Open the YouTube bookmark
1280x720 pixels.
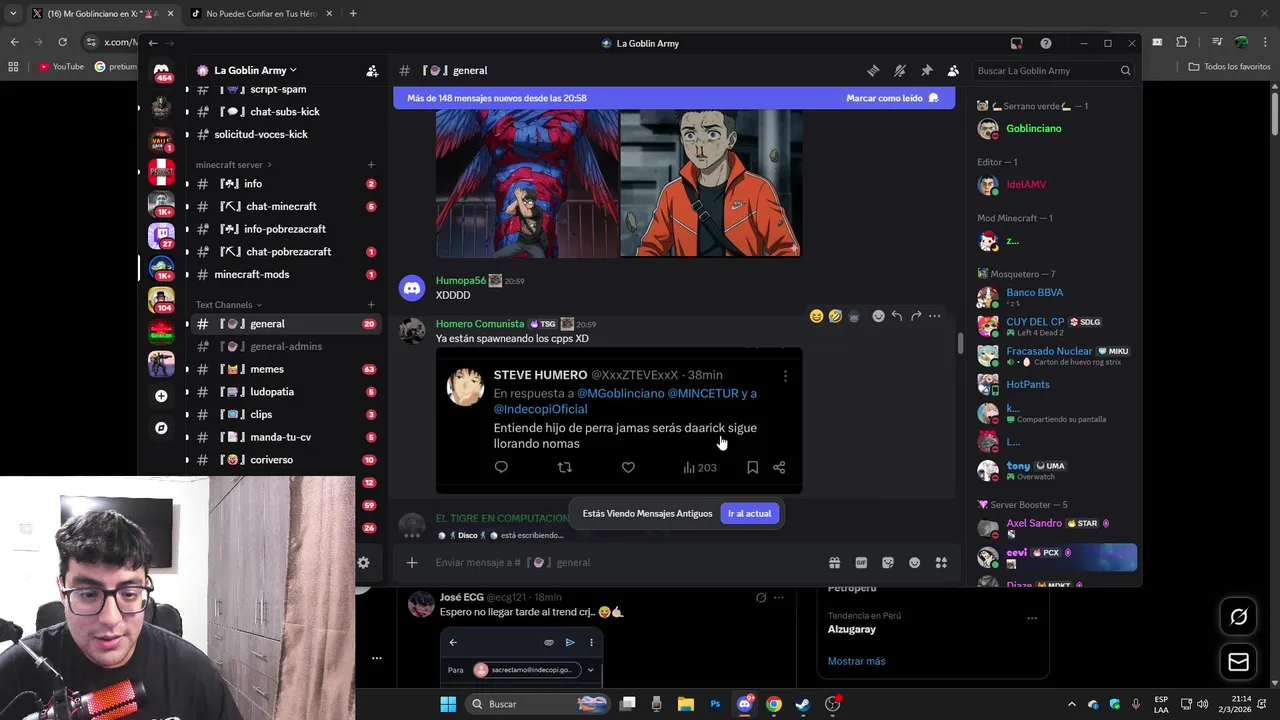click(61, 67)
